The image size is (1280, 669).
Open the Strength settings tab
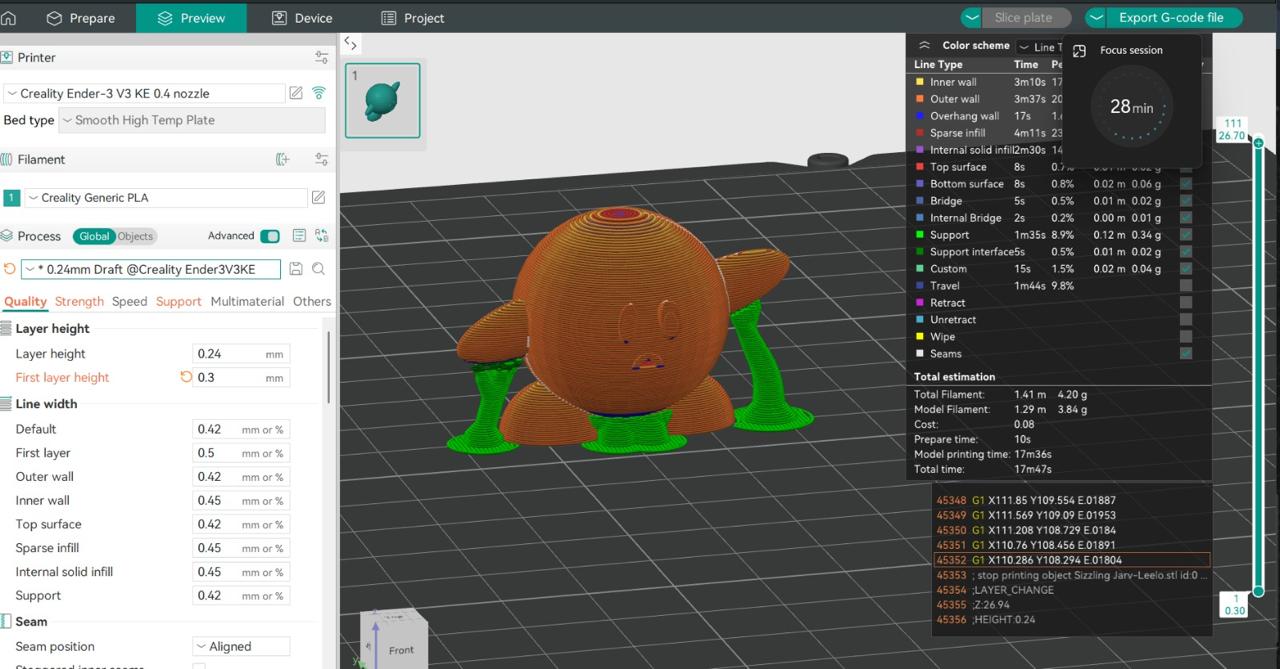(79, 301)
